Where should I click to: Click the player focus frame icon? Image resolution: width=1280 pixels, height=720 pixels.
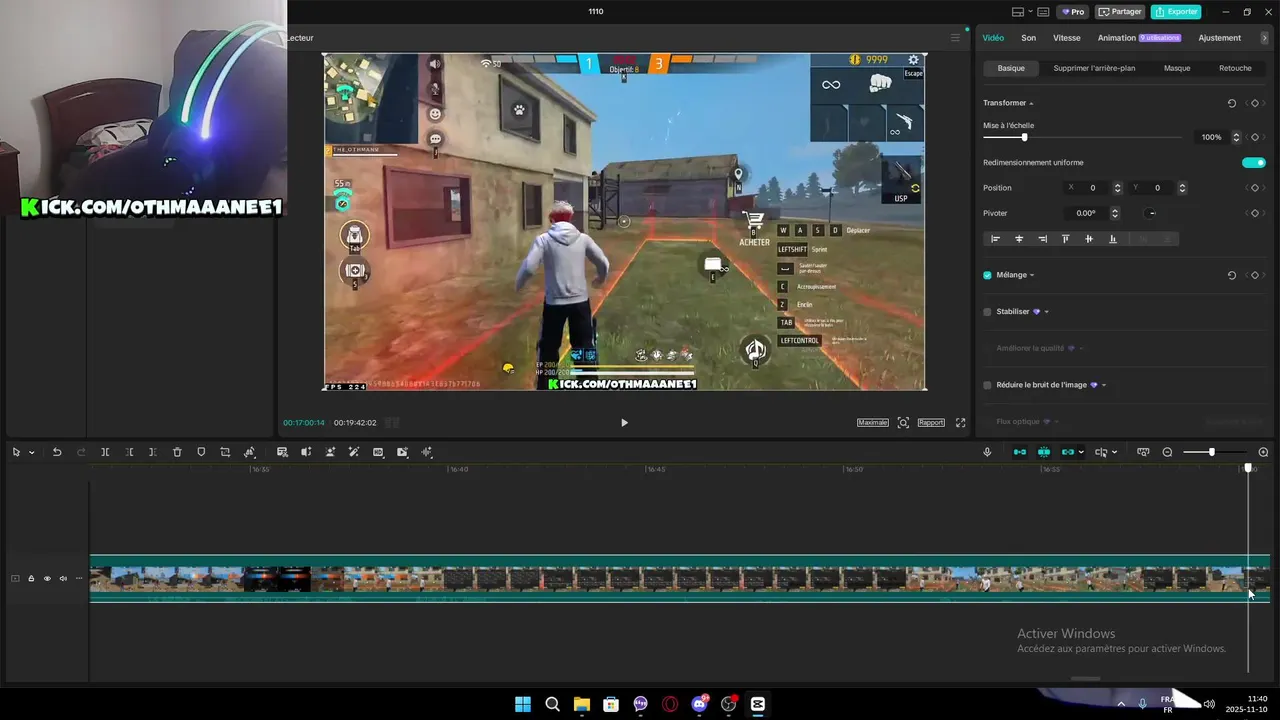903,423
